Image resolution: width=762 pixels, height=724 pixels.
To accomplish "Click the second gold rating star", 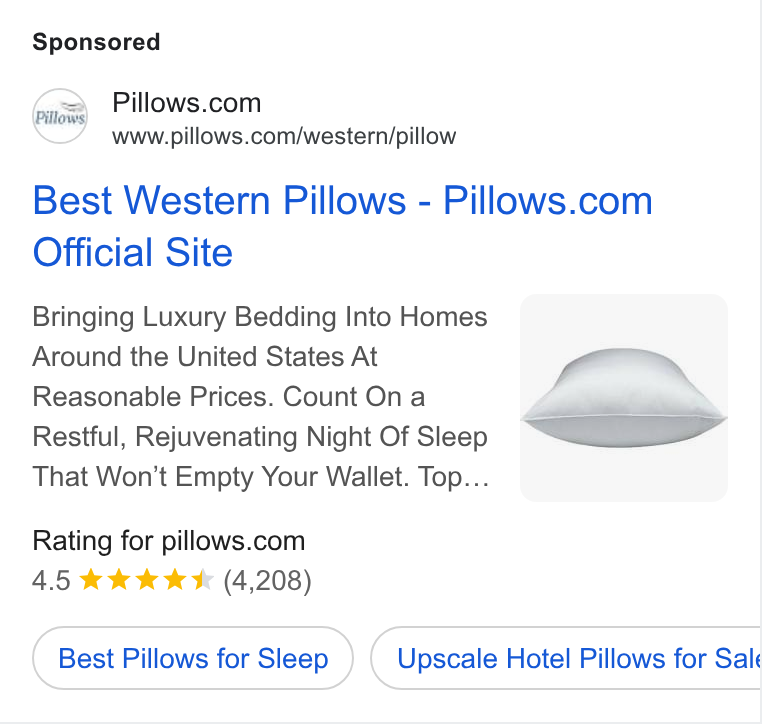I will point(119,580).
